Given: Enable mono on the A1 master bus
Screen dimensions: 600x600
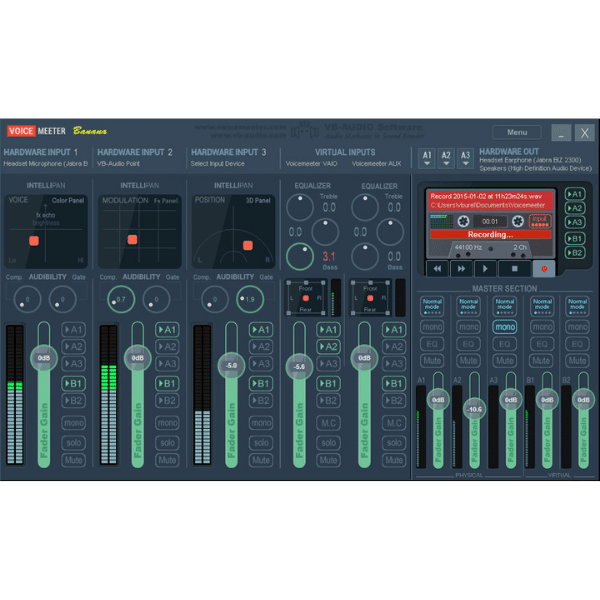Looking at the screenshot, I should pos(432,327).
